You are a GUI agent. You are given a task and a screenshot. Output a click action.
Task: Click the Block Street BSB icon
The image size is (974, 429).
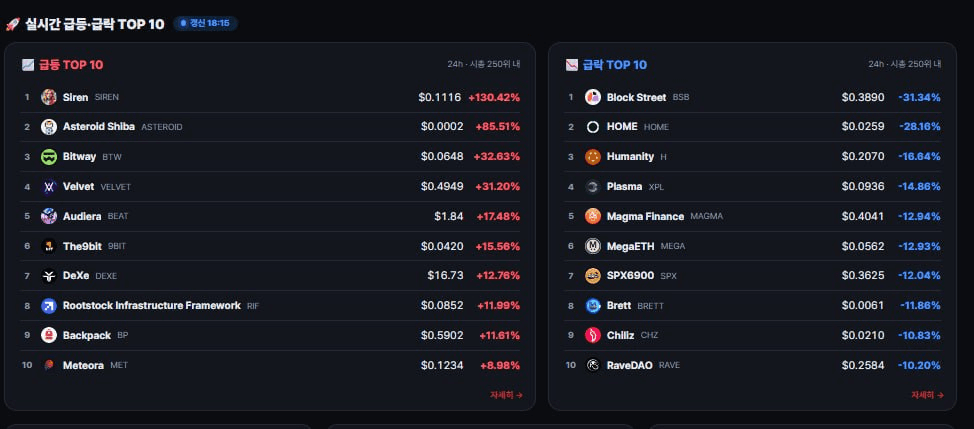[593, 97]
